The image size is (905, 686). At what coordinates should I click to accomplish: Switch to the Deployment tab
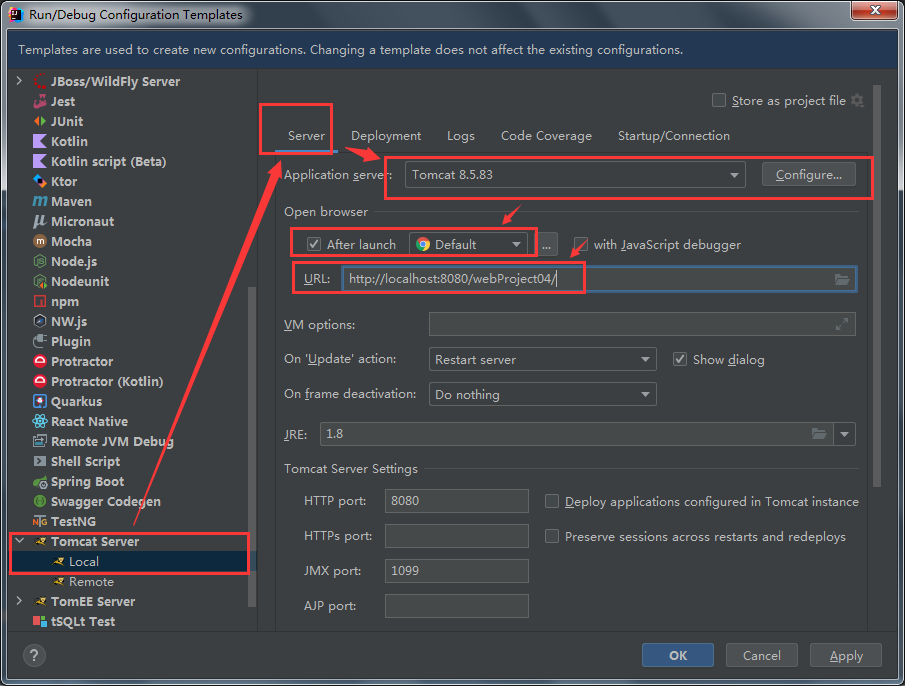click(386, 136)
